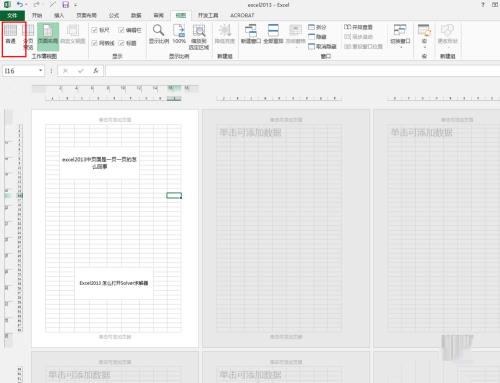500x383 pixels.
Task: Expand the Macros dropdown arrow
Action: pos(425,47)
